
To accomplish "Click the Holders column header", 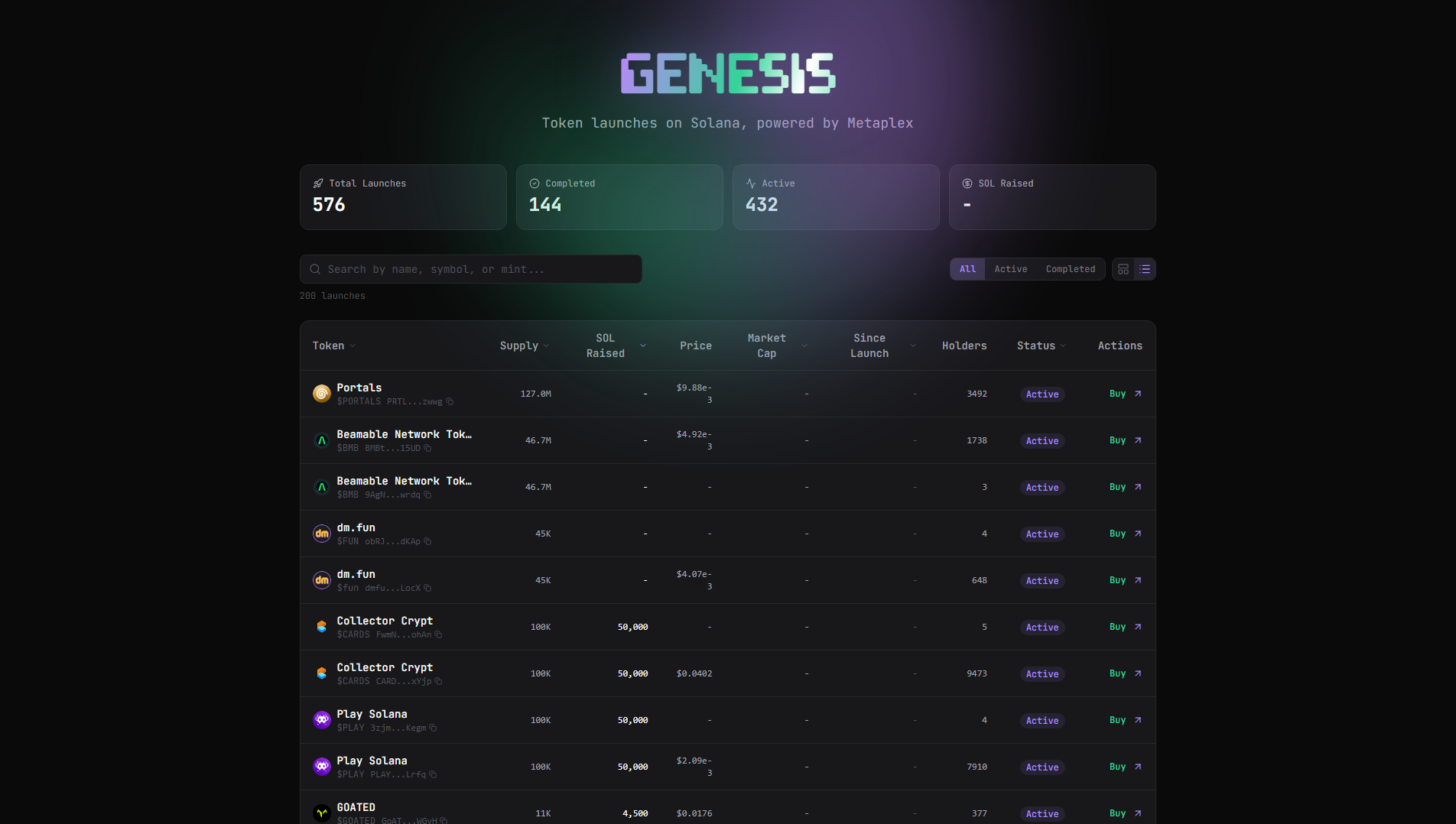I will (x=964, y=346).
